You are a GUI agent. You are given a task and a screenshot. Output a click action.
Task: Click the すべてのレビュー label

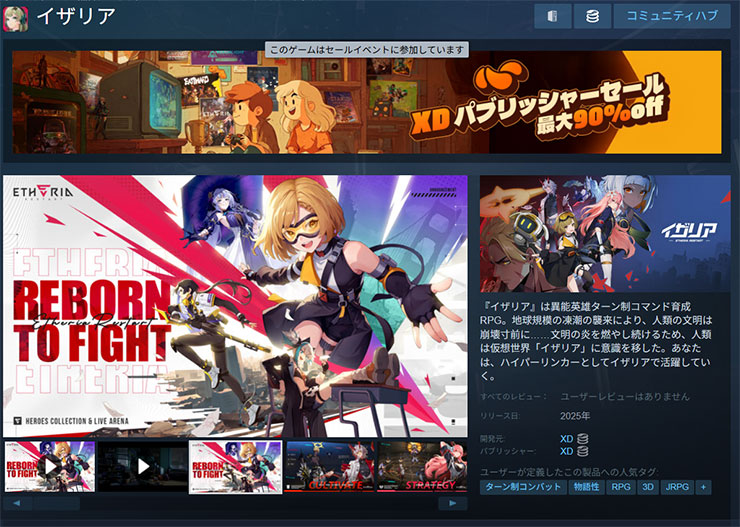pyautogui.click(x=513, y=397)
